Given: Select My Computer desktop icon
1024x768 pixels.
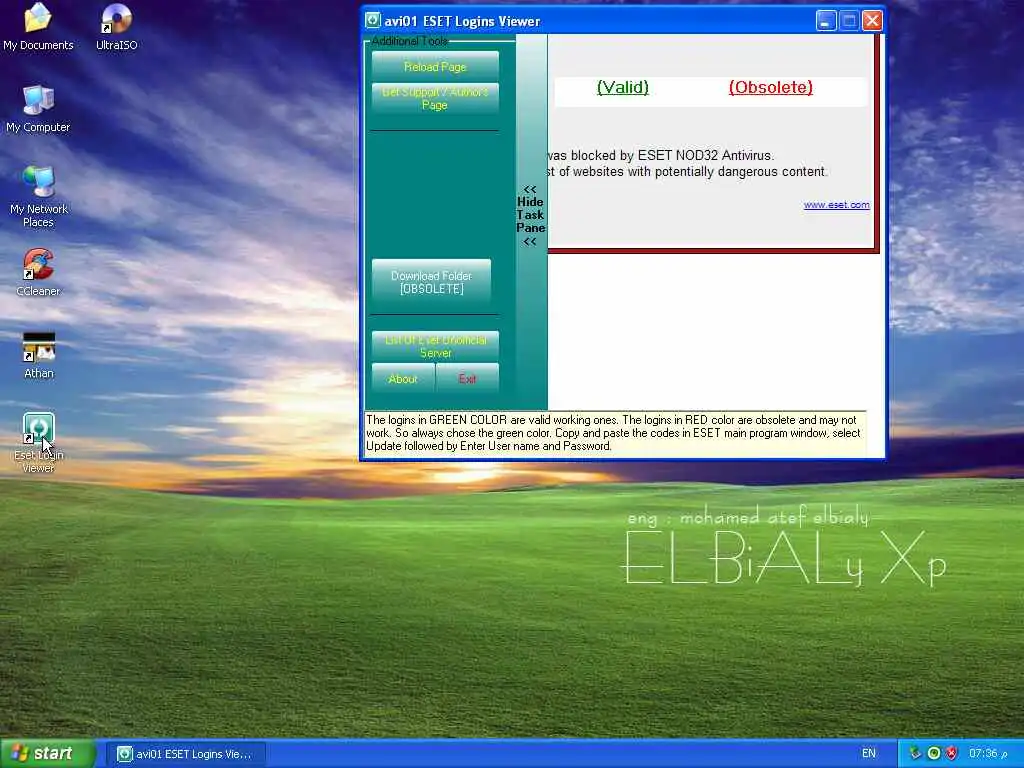Looking at the screenshot, I should coord(38,110).
